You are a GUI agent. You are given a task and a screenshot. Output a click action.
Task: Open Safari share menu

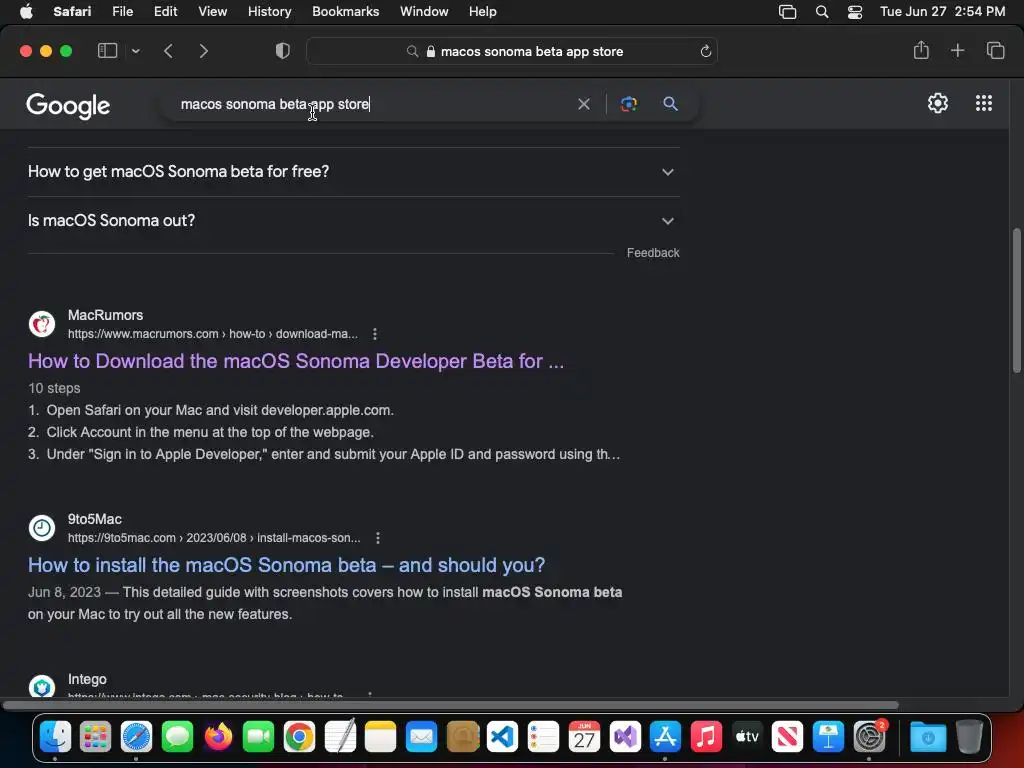(x=921, y=50)
